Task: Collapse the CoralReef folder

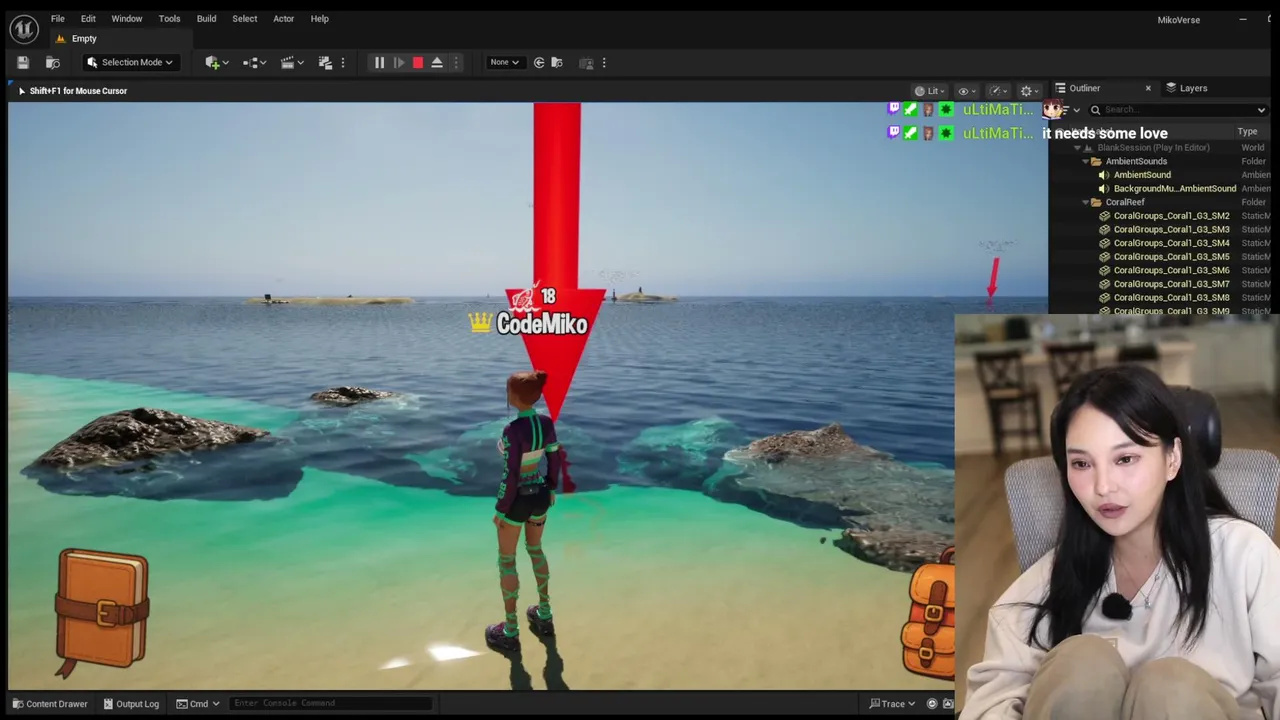Action: [x=1086, y=202]
